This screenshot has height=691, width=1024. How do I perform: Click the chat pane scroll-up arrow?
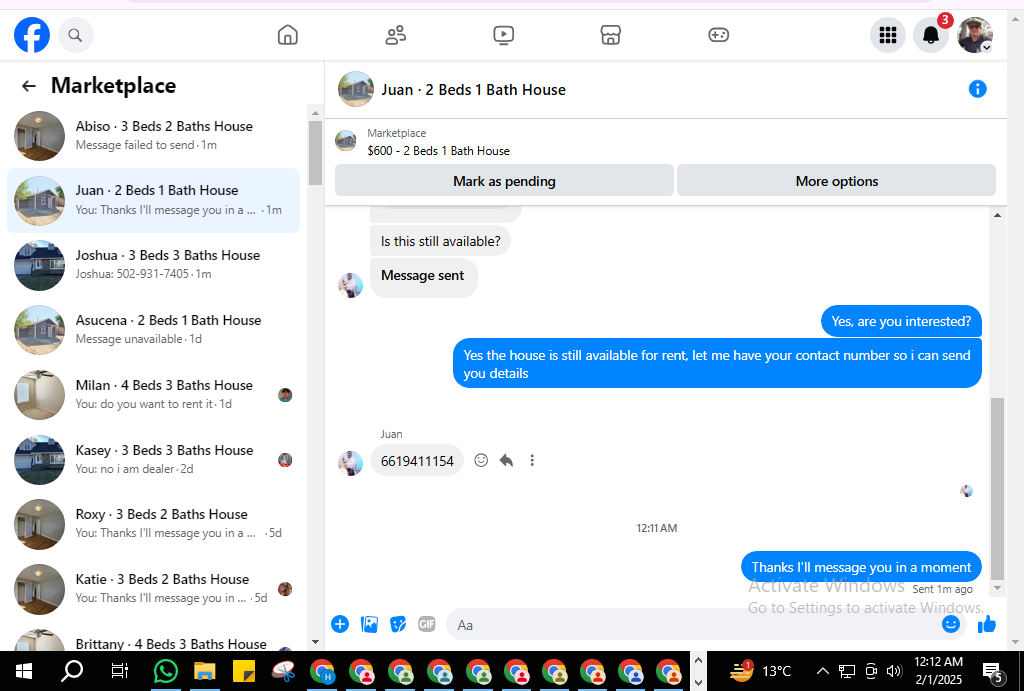click(997, 216)
